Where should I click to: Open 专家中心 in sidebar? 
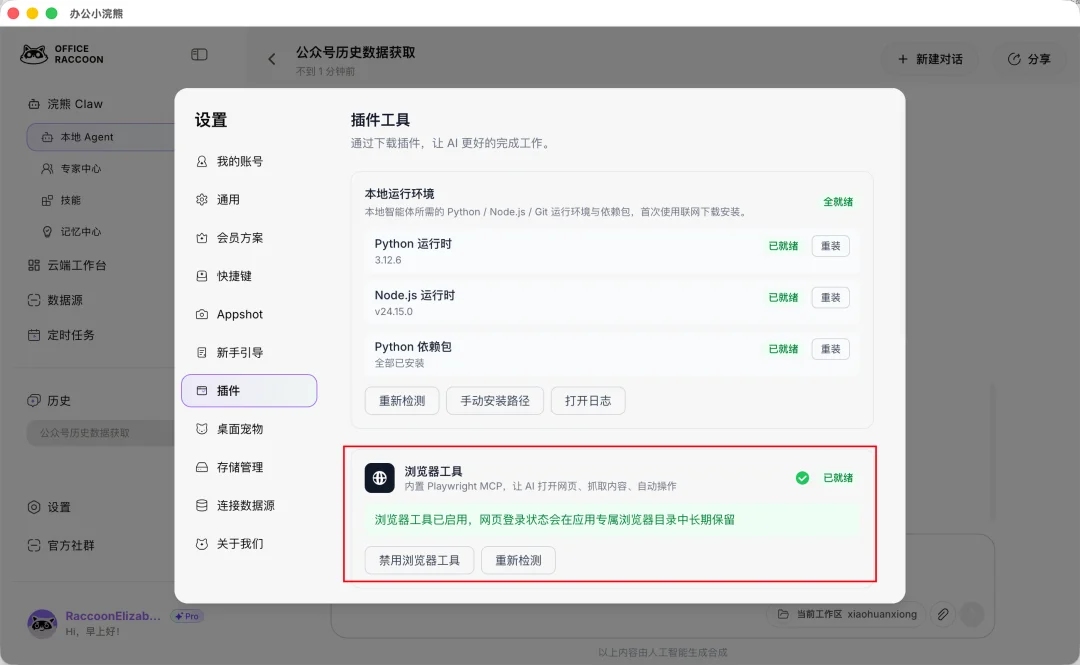71,169
